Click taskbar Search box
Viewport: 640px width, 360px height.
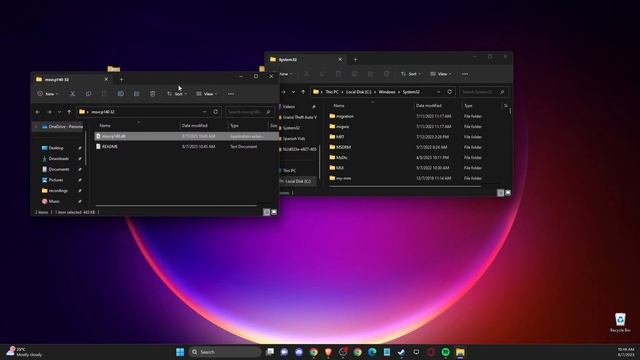pyautogui.click(x=224, y=352)
